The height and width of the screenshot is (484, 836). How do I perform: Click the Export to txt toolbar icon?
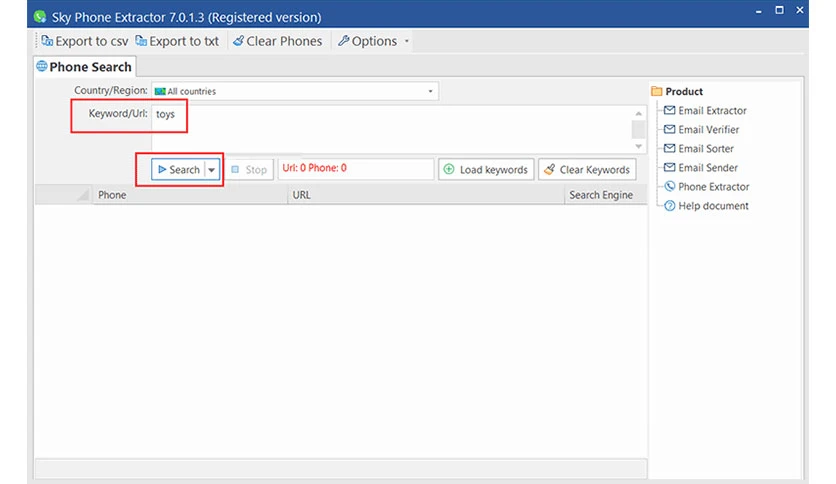[141, 41]
